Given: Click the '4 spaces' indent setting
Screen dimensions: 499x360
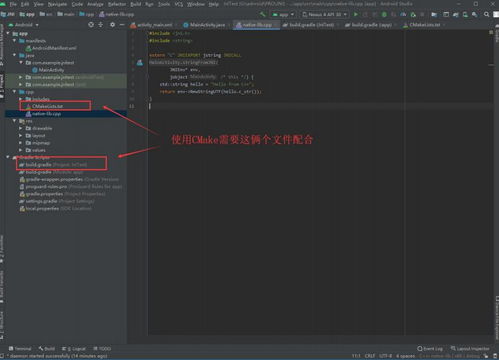Looking at the screenshot, I should (x=405, y=356).
